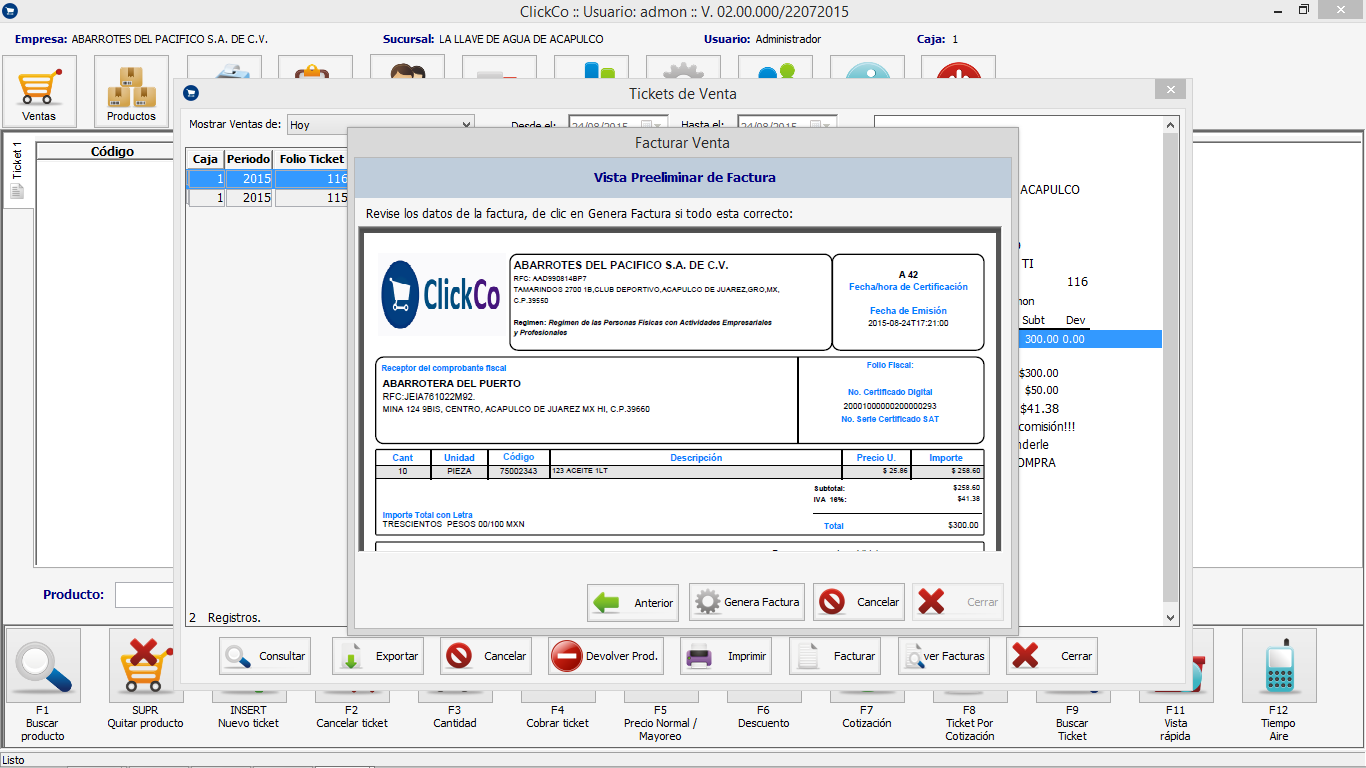The width and height of the screenshot is (1366, 768).
Task: Click F8 Ticket Por Cotización label
Action: point(969,723)
